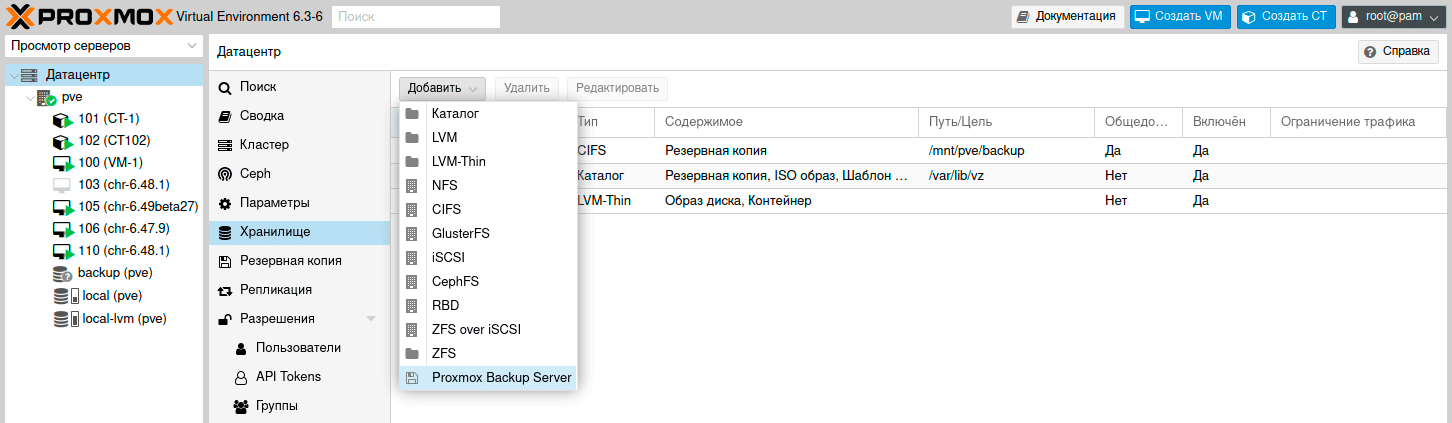Click the Ceph icon in the sidebar
Image resolution: width=1452 pixels, height=423 pixels.
click(x=225, y=174)
